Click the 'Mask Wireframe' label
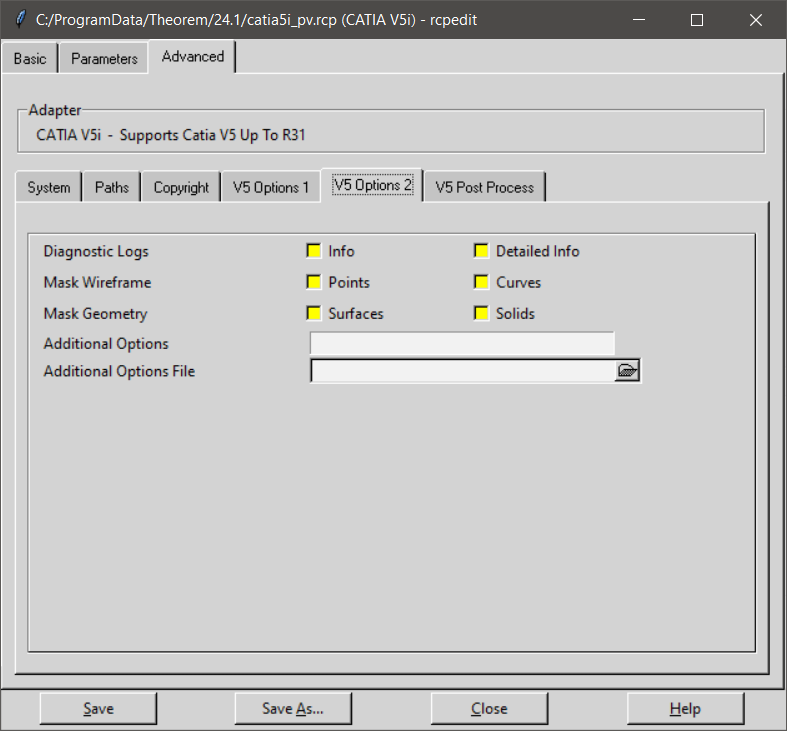 [97, 282]
